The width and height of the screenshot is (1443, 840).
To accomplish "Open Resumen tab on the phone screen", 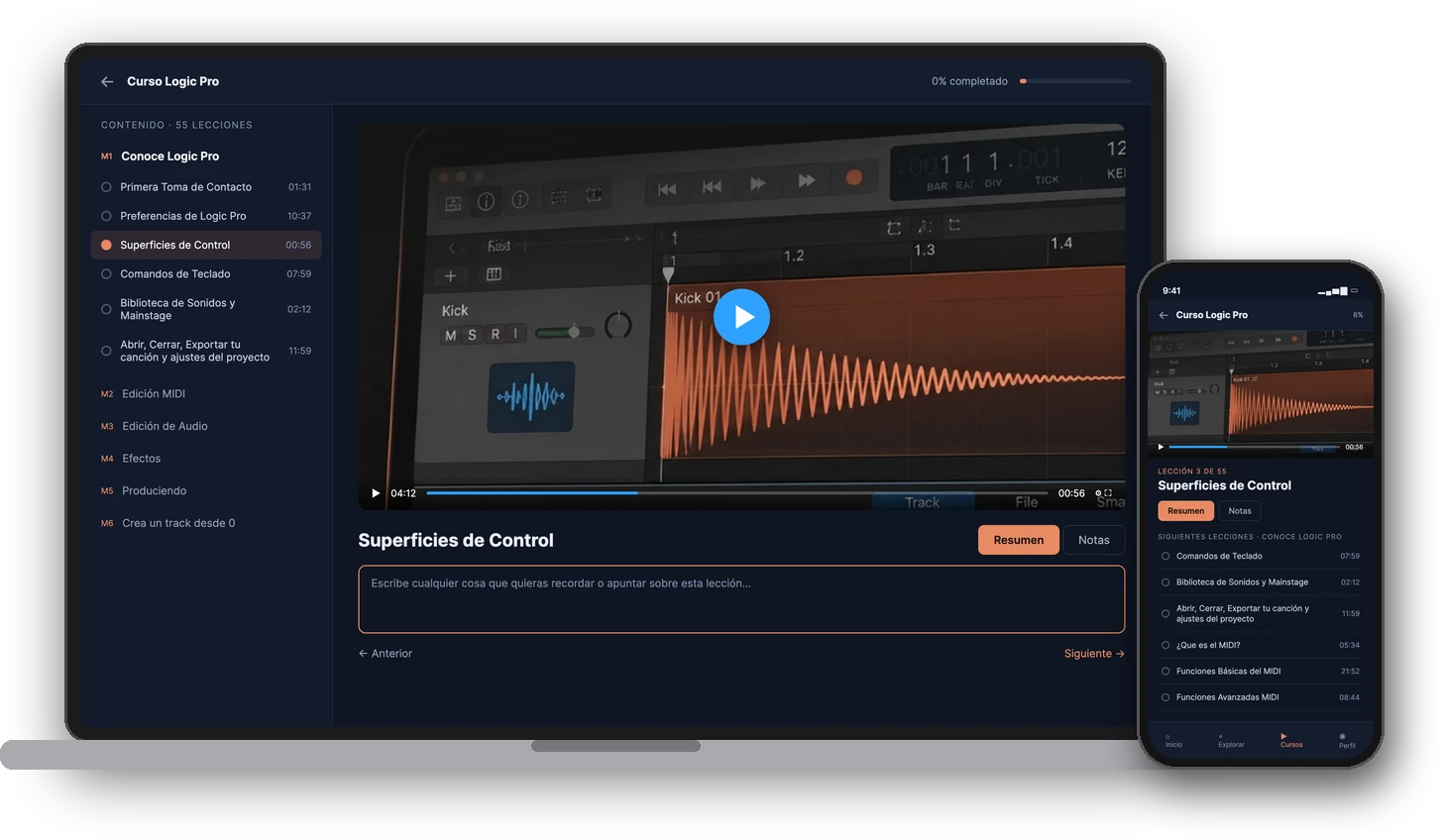I will tap(1185, 511).
